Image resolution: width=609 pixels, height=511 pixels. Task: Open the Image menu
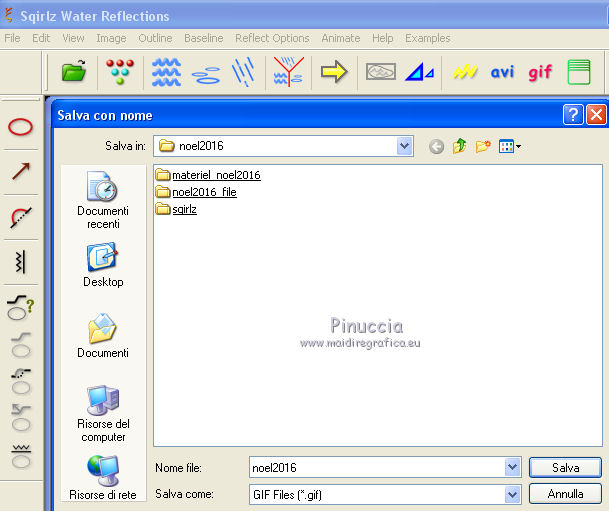[x=111, y=38]
